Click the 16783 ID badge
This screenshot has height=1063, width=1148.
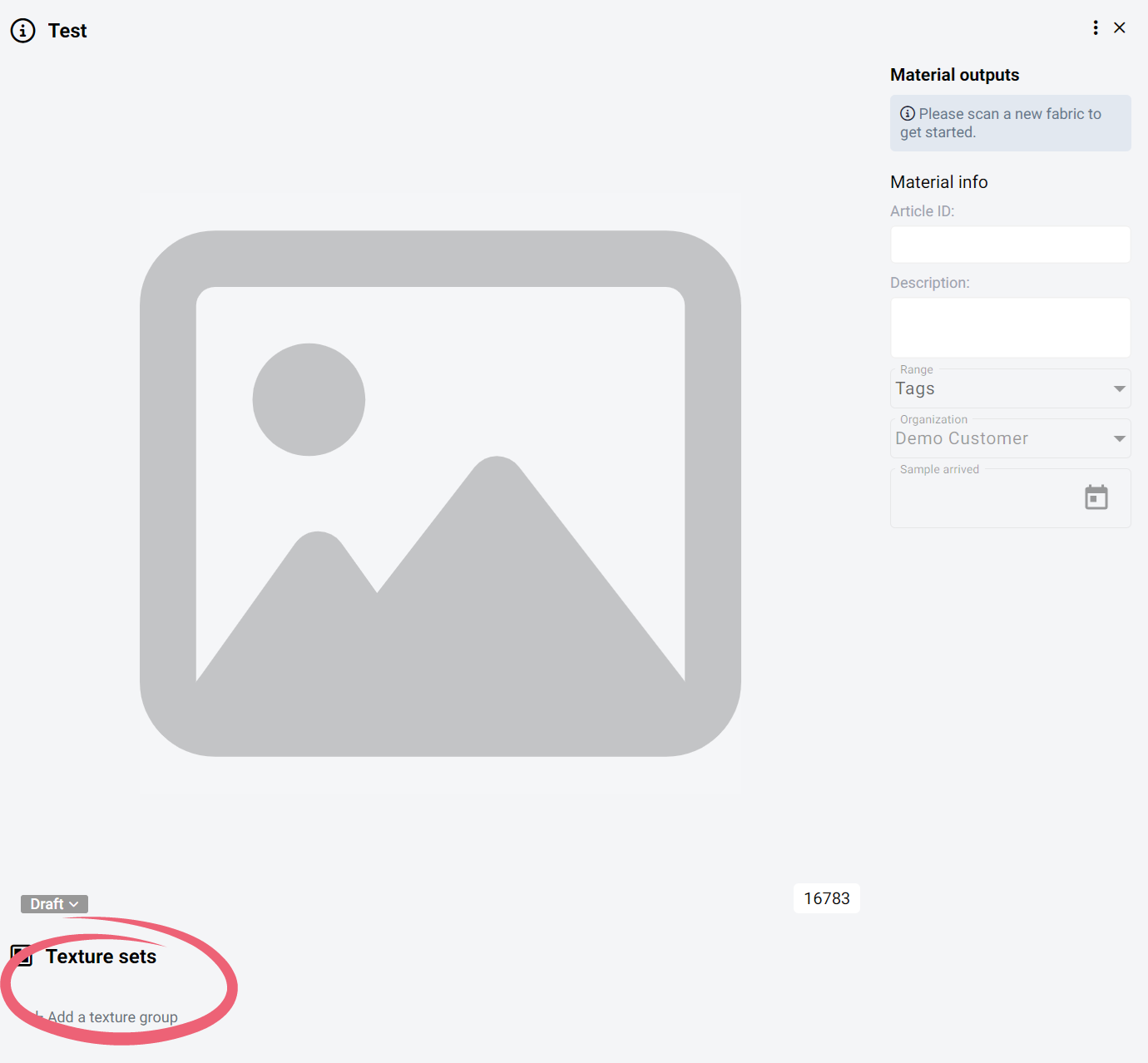(x=826, y=898)
